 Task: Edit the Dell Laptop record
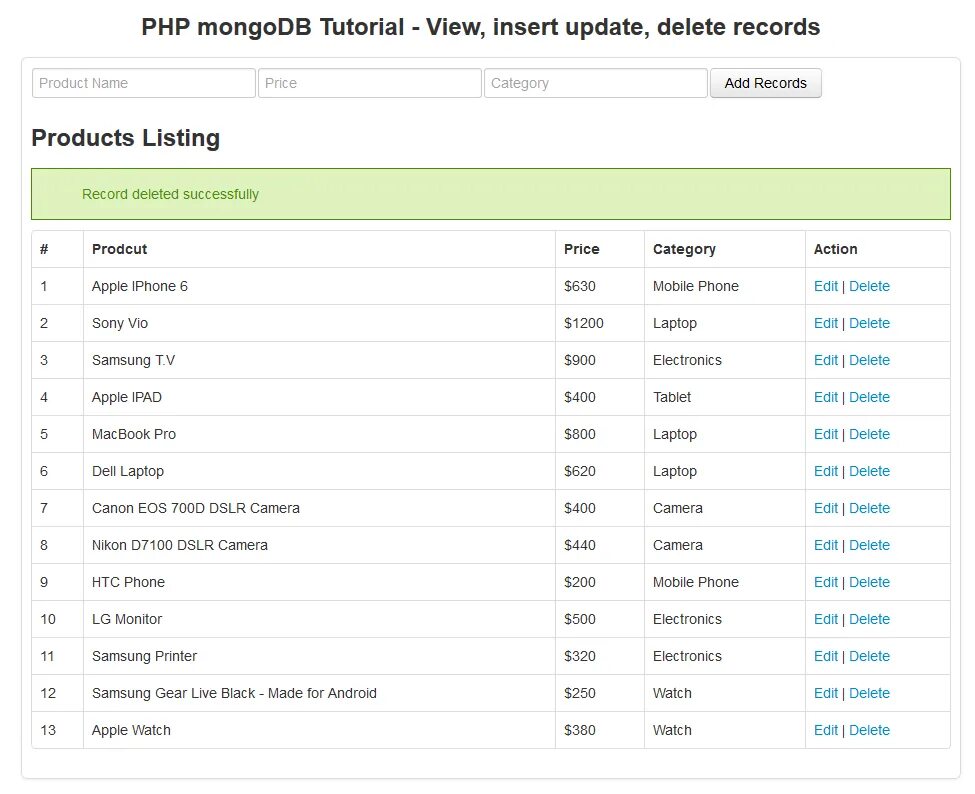pos(826,471)
